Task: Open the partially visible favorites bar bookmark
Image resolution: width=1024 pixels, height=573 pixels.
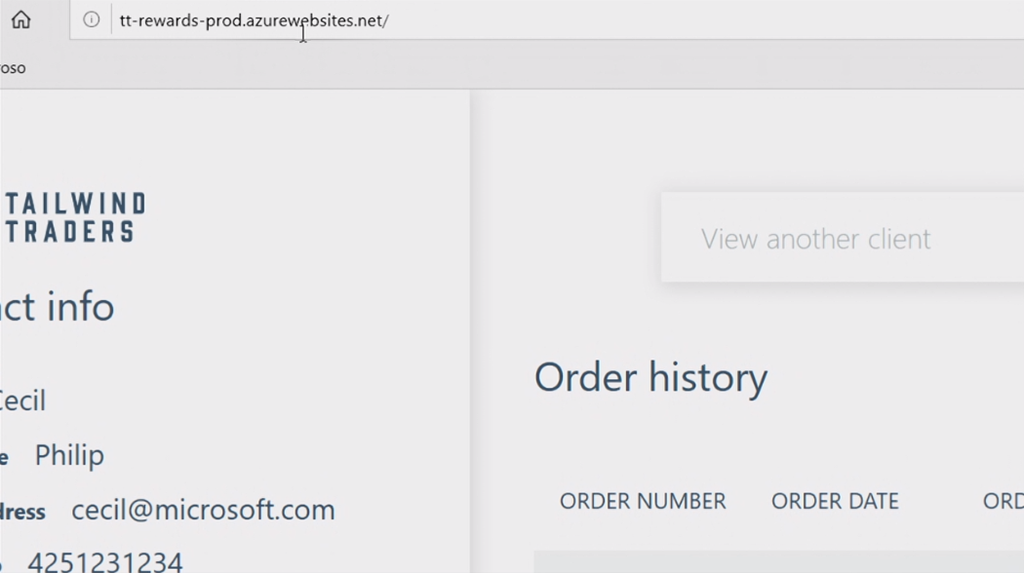Action: click(12, 68)
